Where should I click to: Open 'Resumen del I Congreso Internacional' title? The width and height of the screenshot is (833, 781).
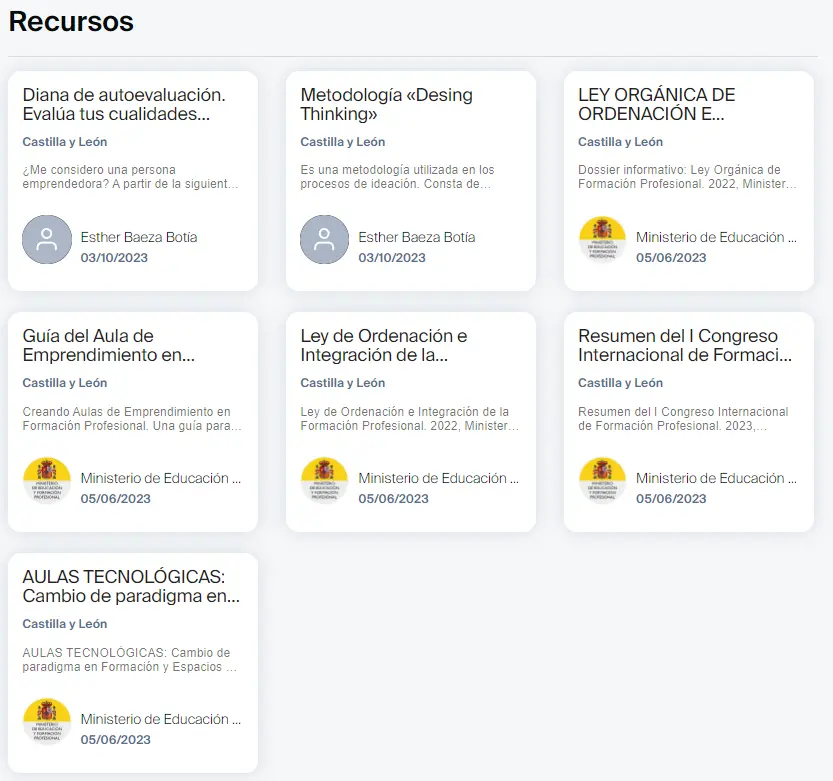tap(685, 345)
